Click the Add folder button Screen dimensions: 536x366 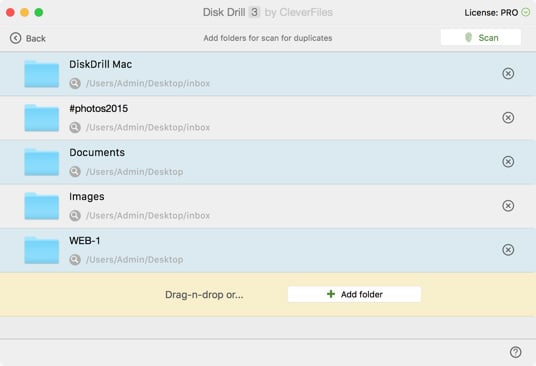[354, 294]
